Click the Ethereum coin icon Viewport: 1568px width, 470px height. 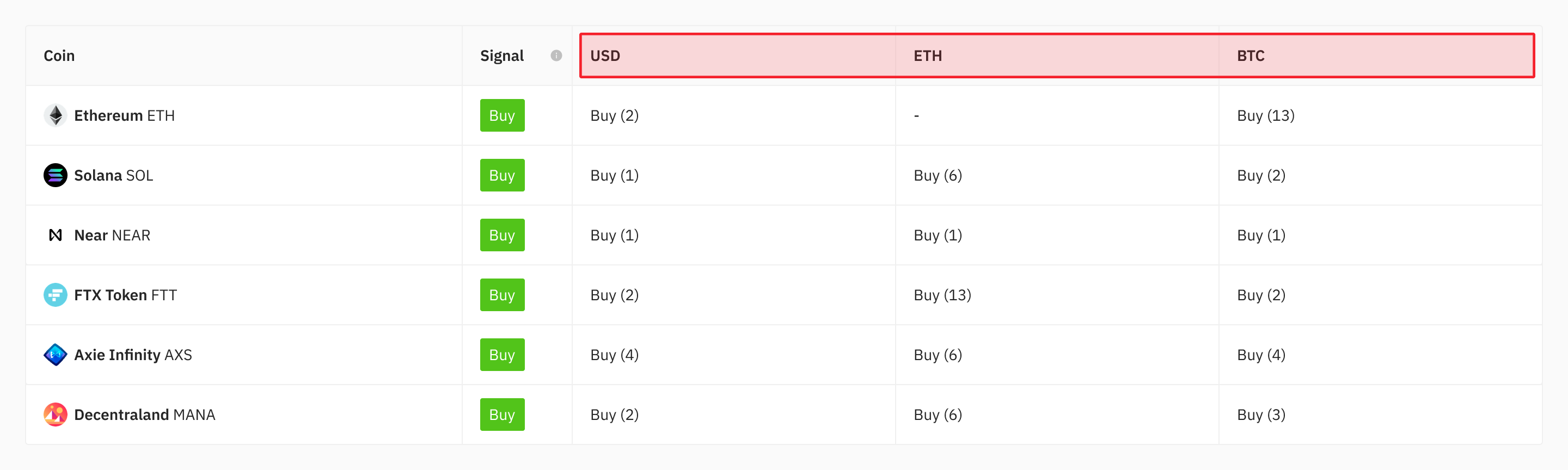(55, 115)
